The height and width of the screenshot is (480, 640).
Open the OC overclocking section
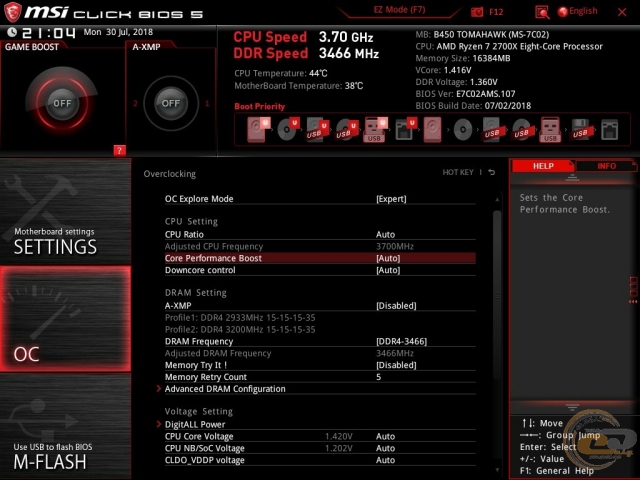[x=65, y=319]
